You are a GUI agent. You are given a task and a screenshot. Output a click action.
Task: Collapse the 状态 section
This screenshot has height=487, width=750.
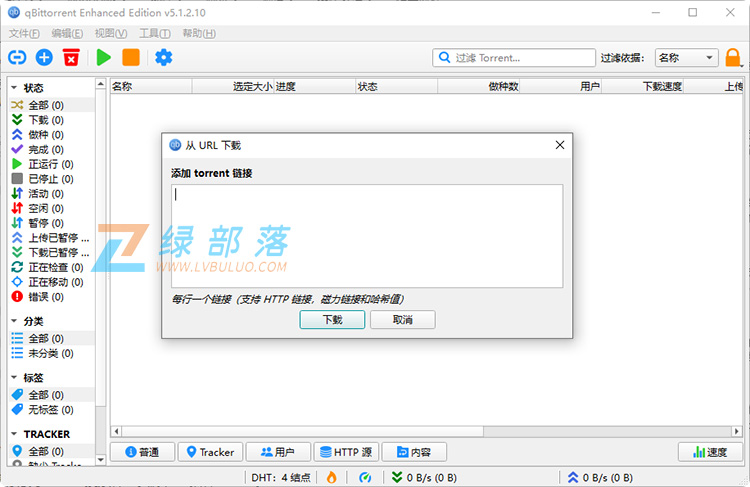[14, 88]
